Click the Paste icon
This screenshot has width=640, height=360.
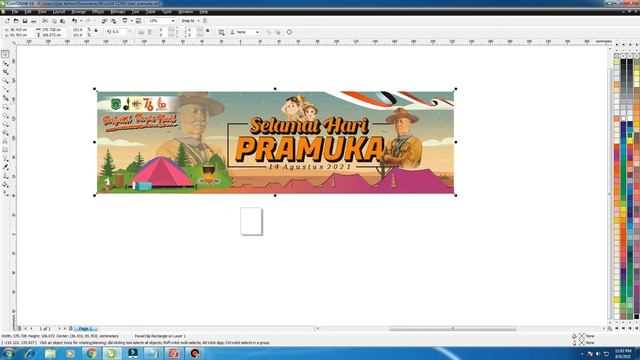tap(62, 21)
